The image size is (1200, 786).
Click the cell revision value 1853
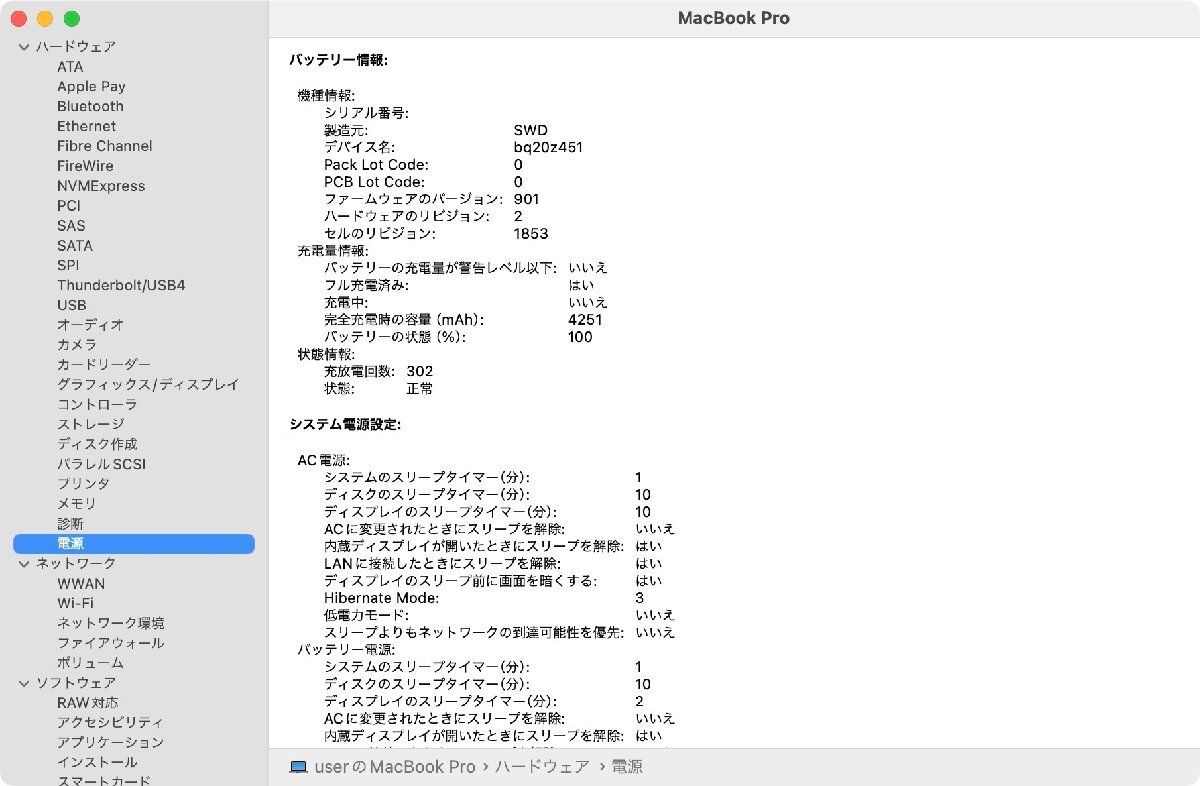tap(531, 234)
